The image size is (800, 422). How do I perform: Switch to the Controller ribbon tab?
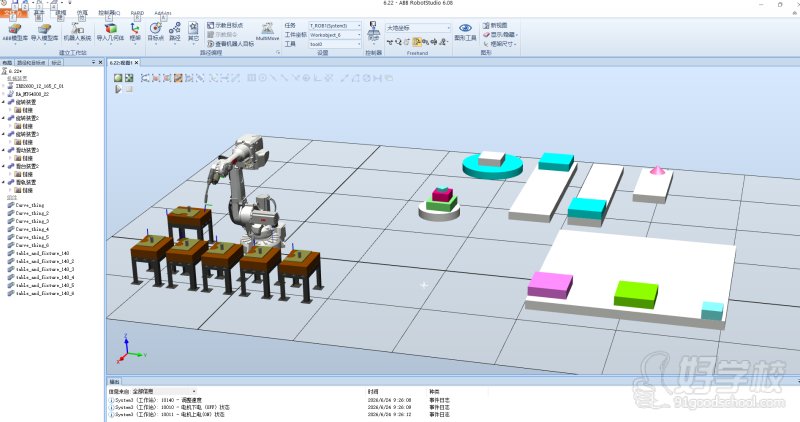click(x=109, y=13)
